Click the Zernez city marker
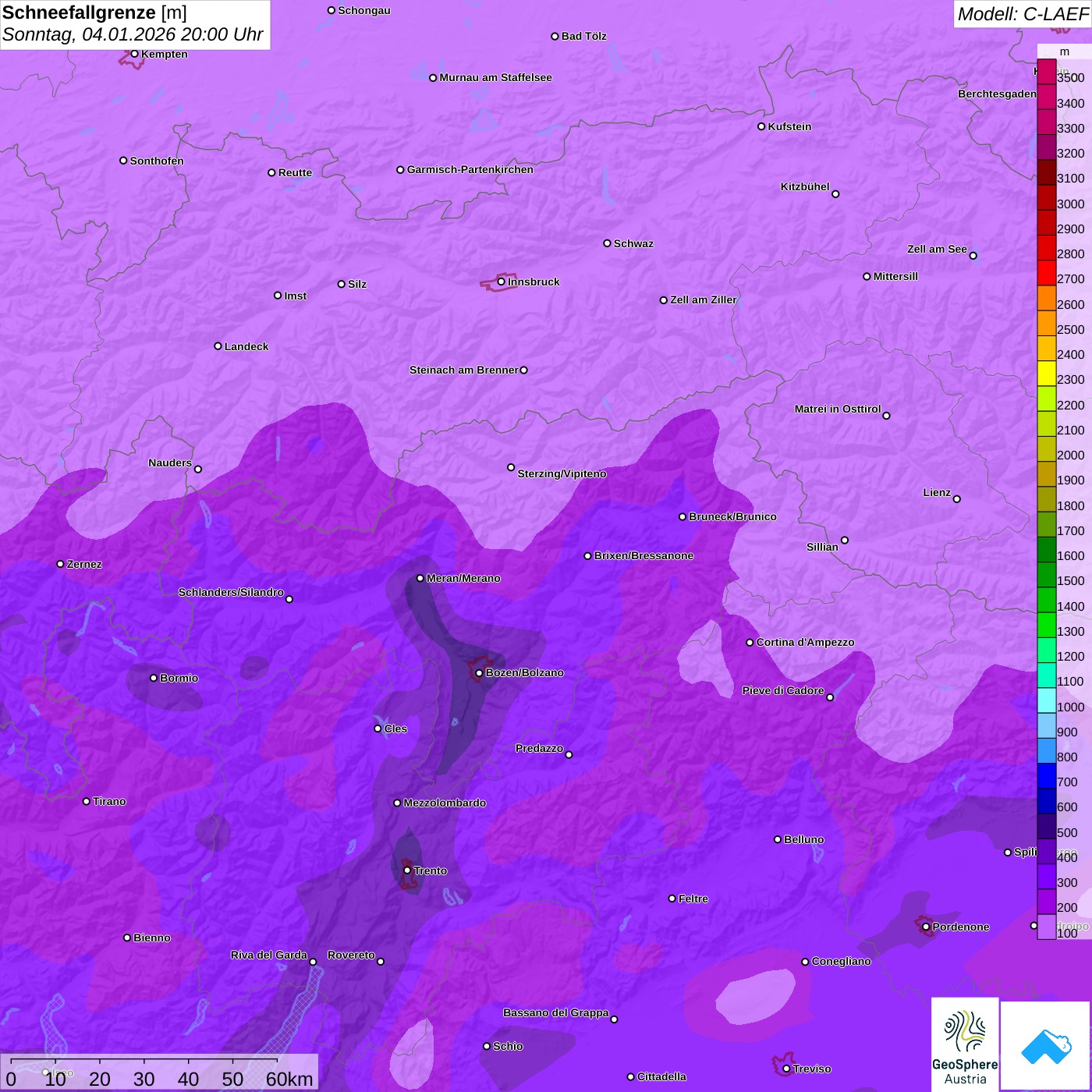Image resolution: width=1092 pixels, height=1092 pixels. click(61, 564)
